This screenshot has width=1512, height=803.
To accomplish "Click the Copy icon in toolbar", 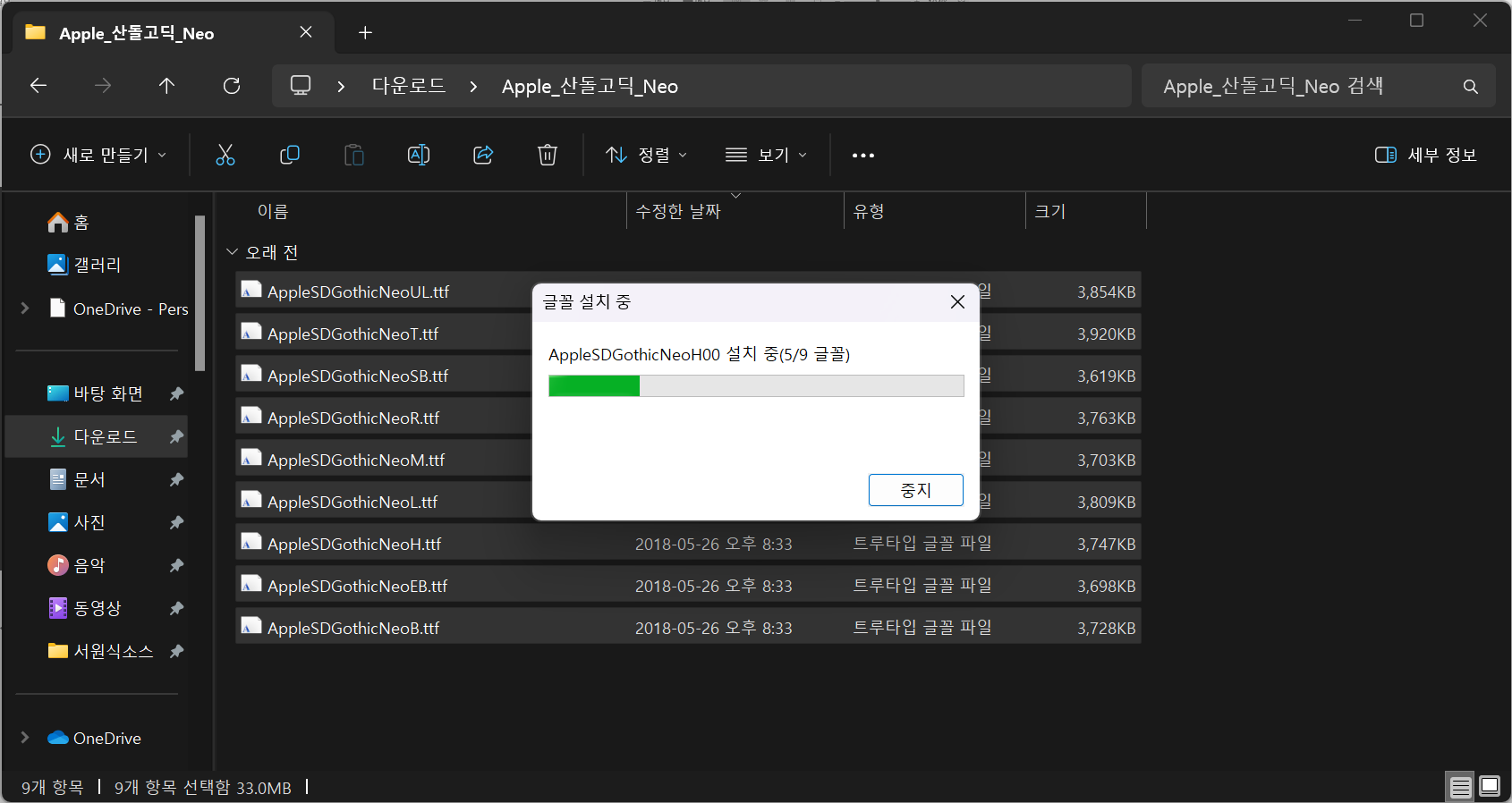I will tap(290, 155).
